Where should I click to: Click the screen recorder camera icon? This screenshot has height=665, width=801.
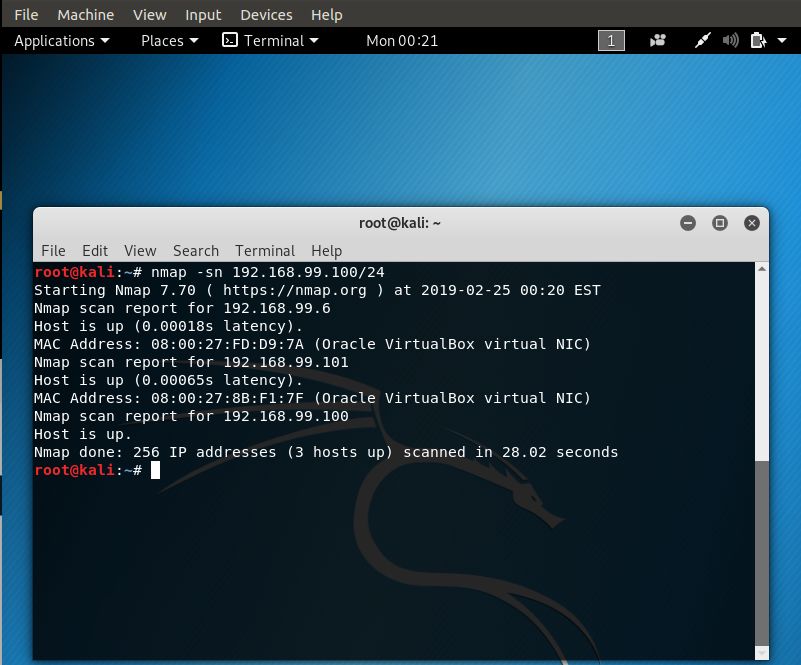pos(657,40)
